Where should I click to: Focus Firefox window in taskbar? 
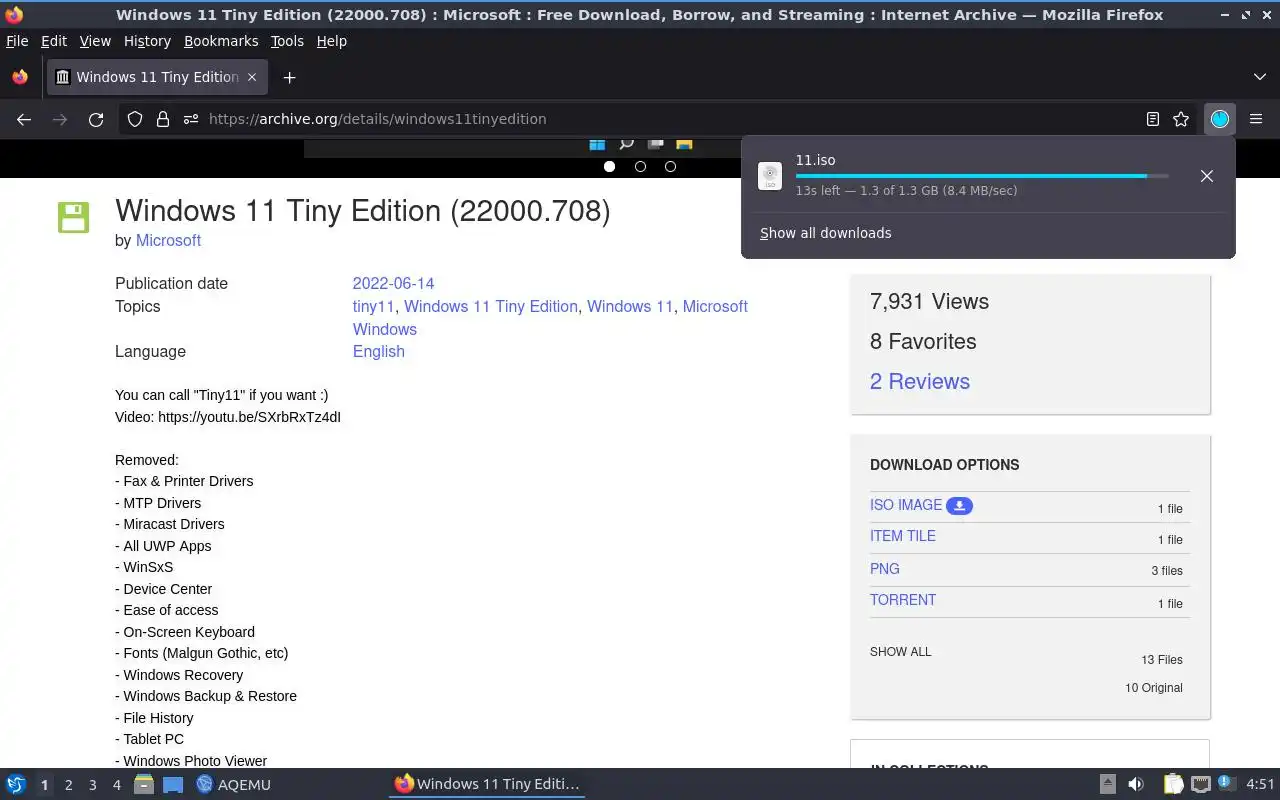tap(487, 784)
